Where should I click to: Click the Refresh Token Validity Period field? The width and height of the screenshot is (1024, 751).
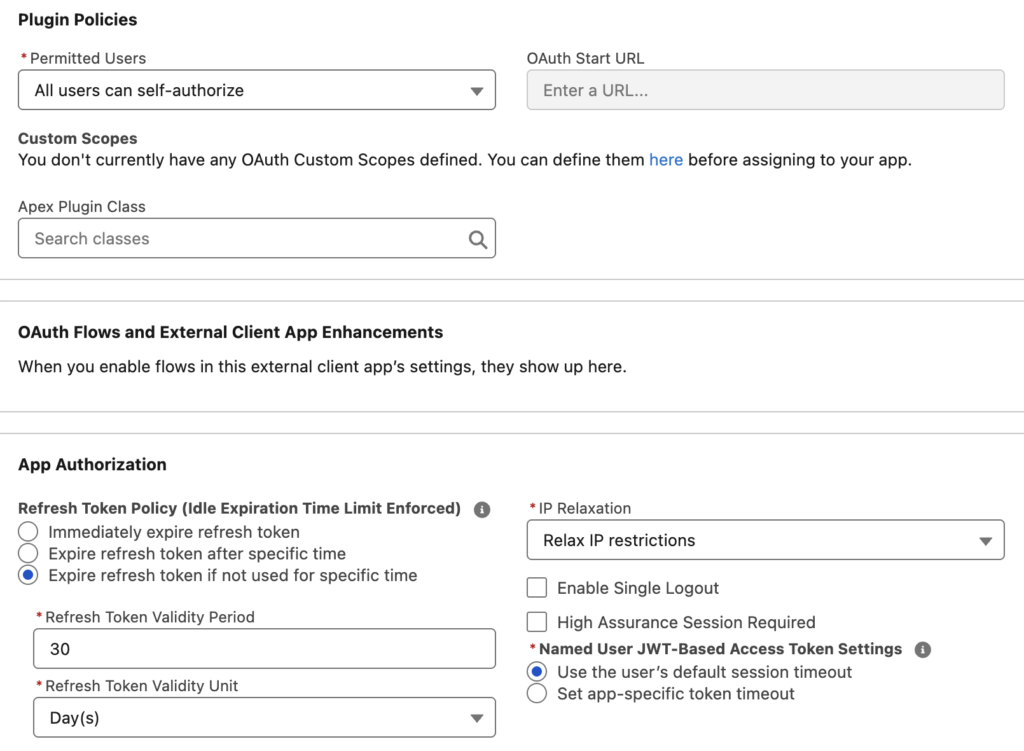[264, 648]
